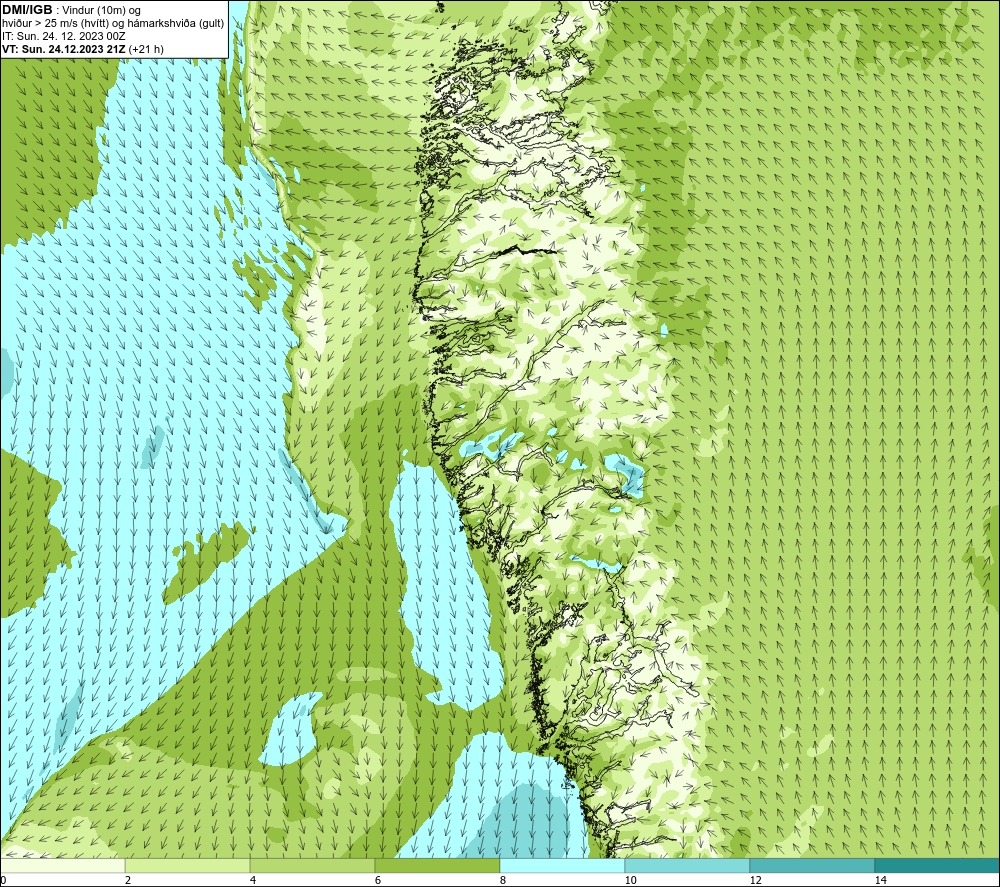Click the 4–6 m/s green legend swatch

pos(312,865)
